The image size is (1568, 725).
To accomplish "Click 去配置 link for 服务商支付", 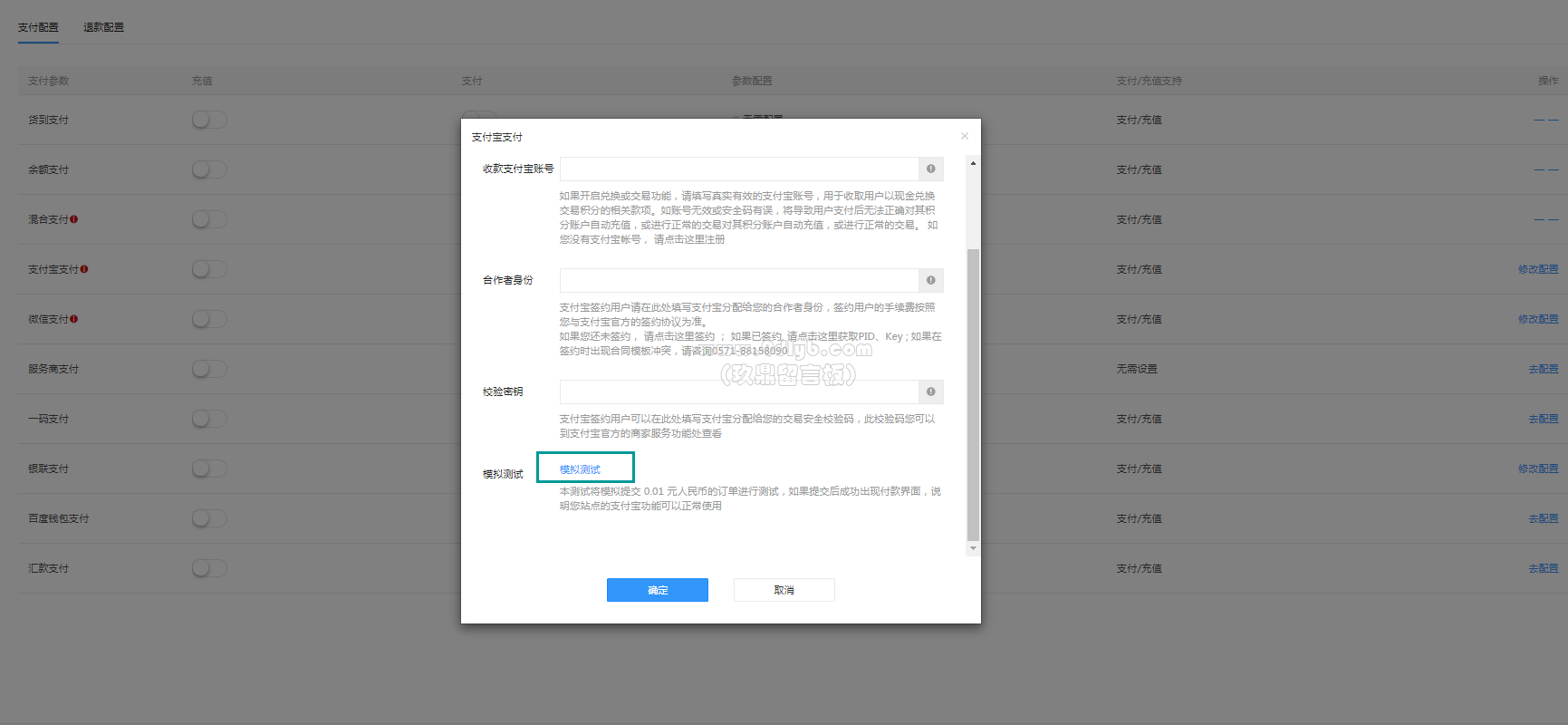I will pyautogui.click(x=1543, y=369).
